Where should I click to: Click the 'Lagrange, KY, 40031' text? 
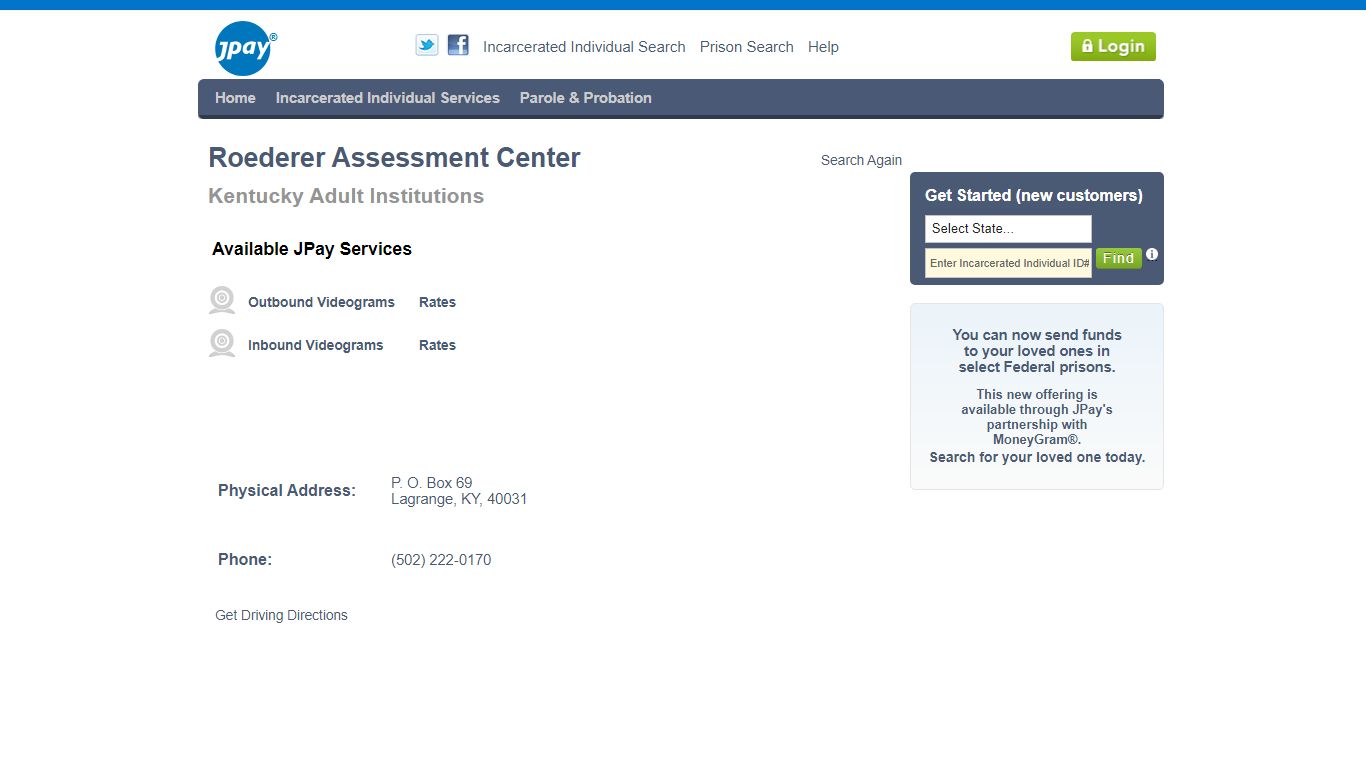[459, 499]
